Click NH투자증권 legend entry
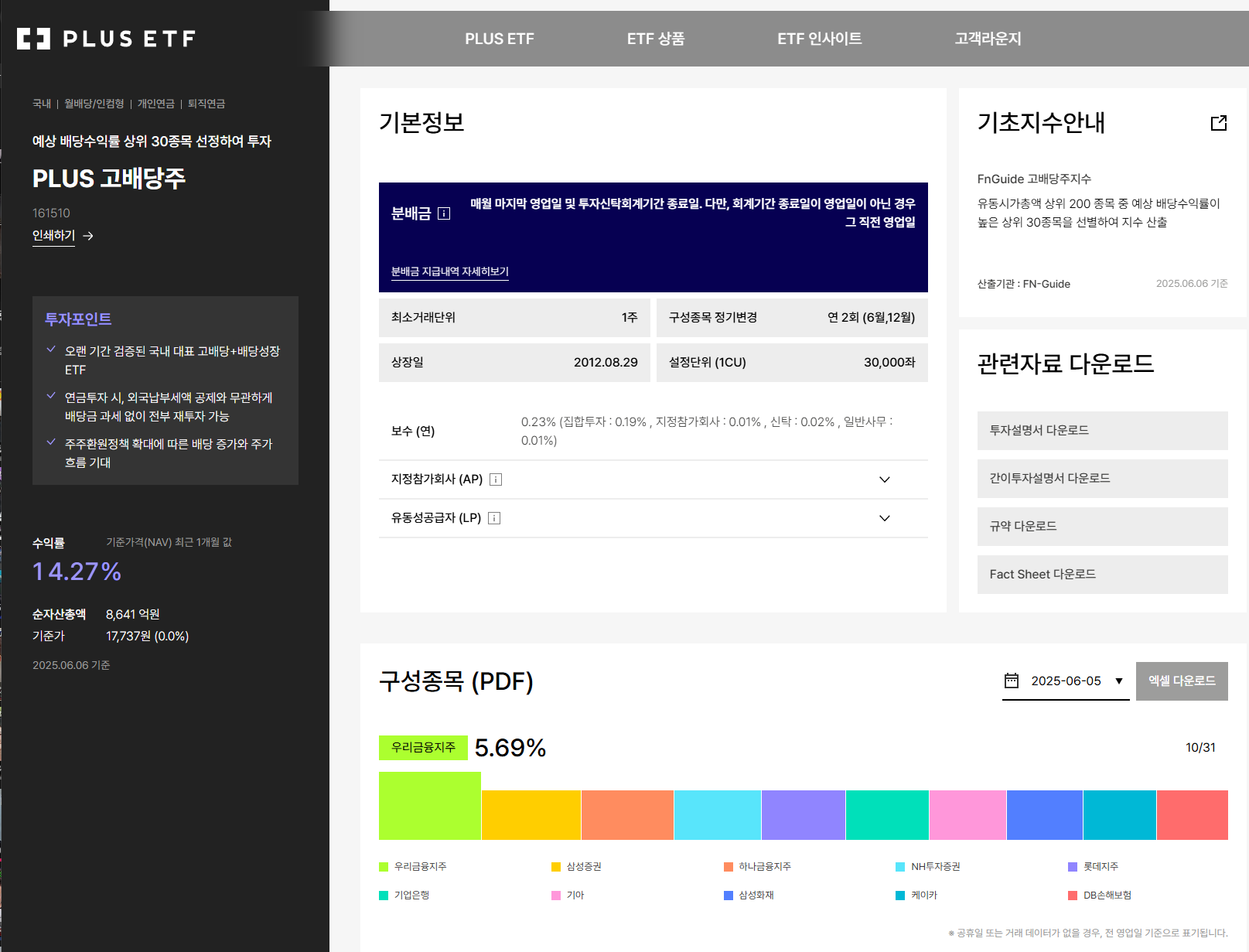The width and height of the screenshot is (1249, 952). [x=928, y=867]
